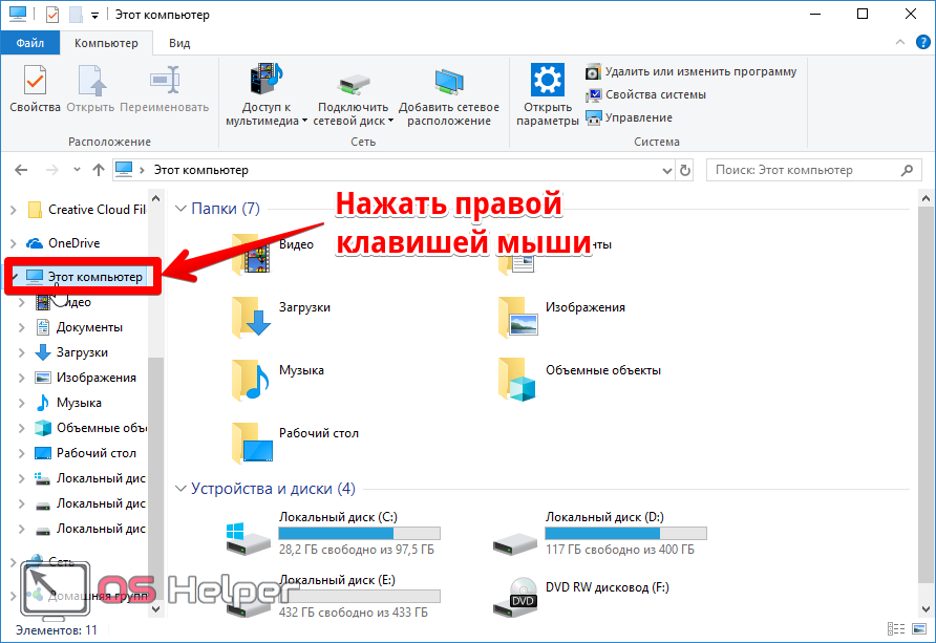The height and width of the screenshot is (643, 936).
Task: Switch to details view icon in status bar
Action: [x=897, y=629]
